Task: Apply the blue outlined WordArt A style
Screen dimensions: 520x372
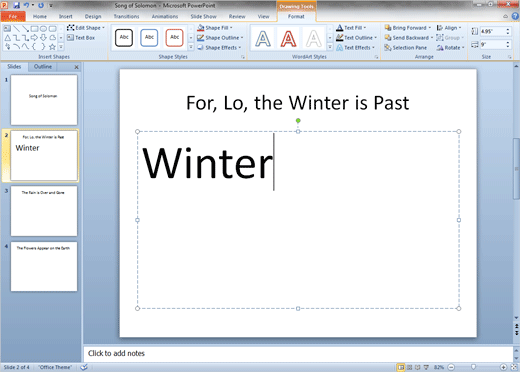Action: [x=263, y=38]
